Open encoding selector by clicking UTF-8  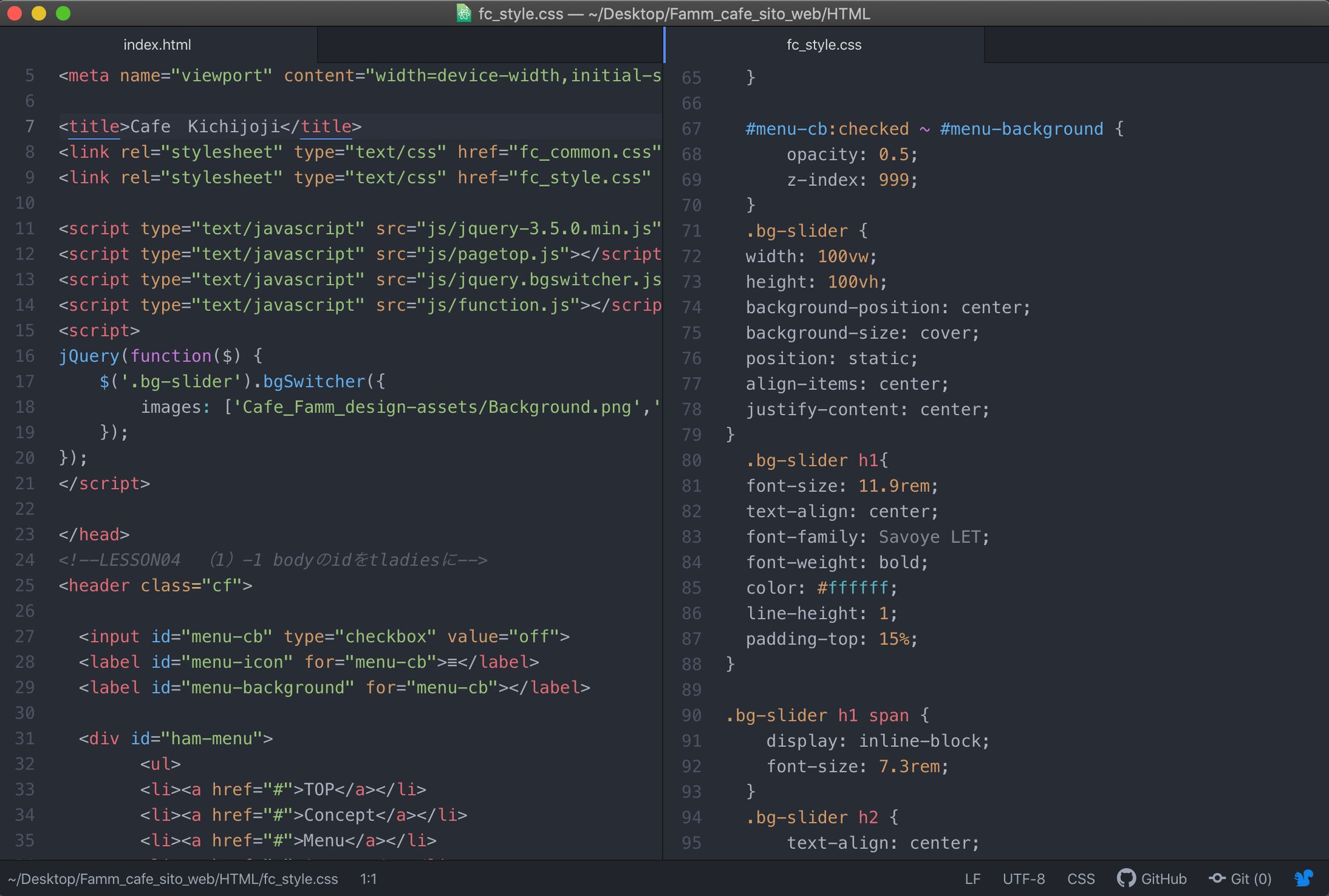pyautogui.click(x=1023, y=879)
